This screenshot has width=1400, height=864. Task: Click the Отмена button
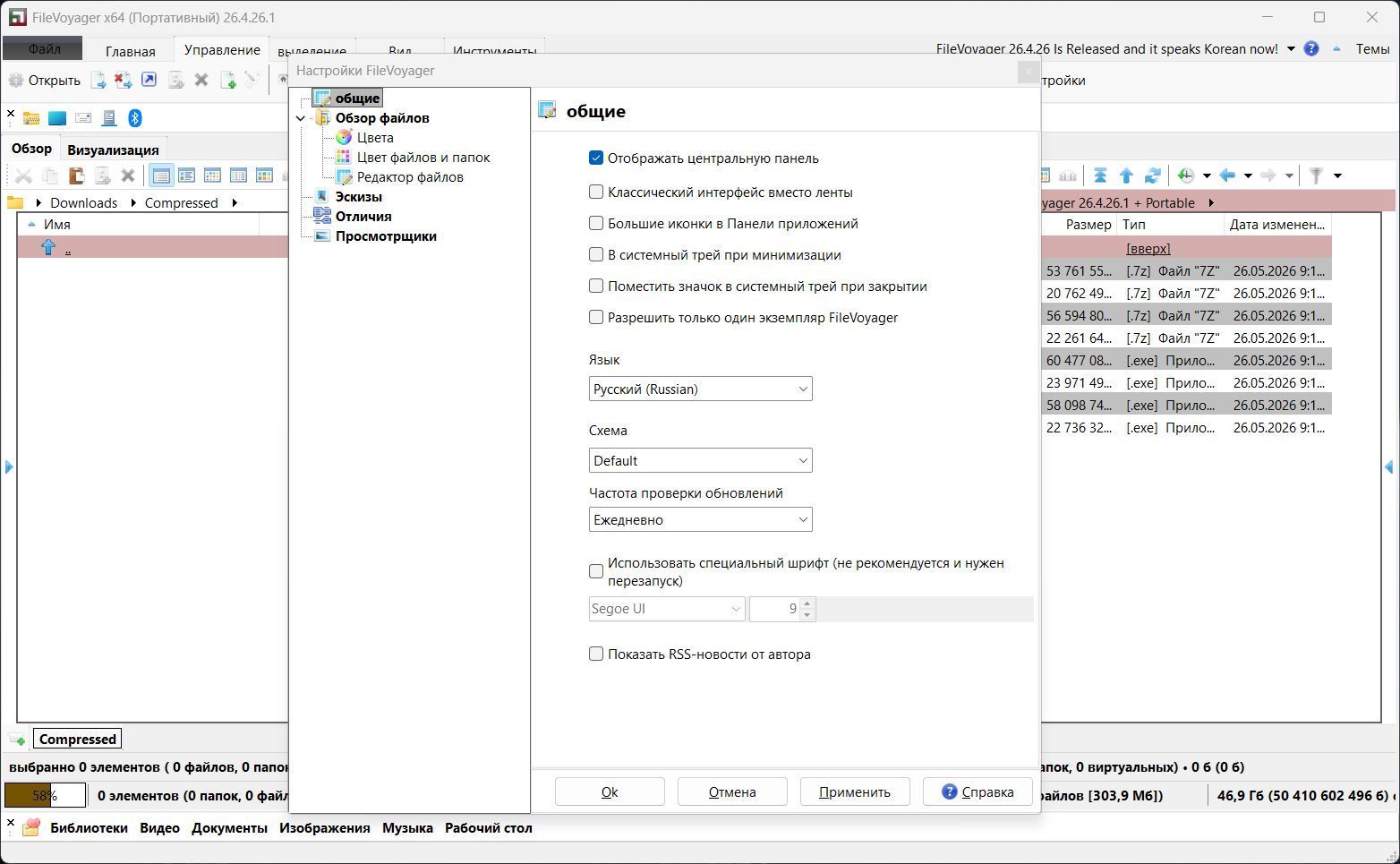(x=732, y=791)
